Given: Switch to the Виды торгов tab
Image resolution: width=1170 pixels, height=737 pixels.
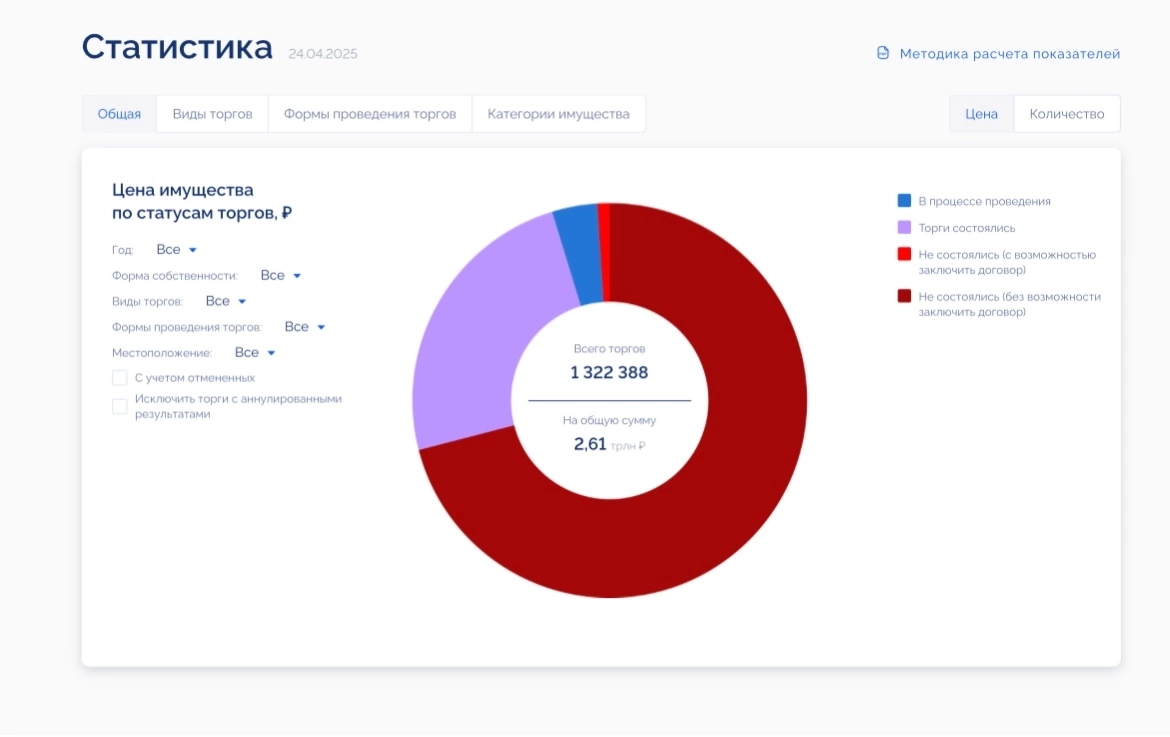Looking at the screenshot, I should tap(211, 113).
